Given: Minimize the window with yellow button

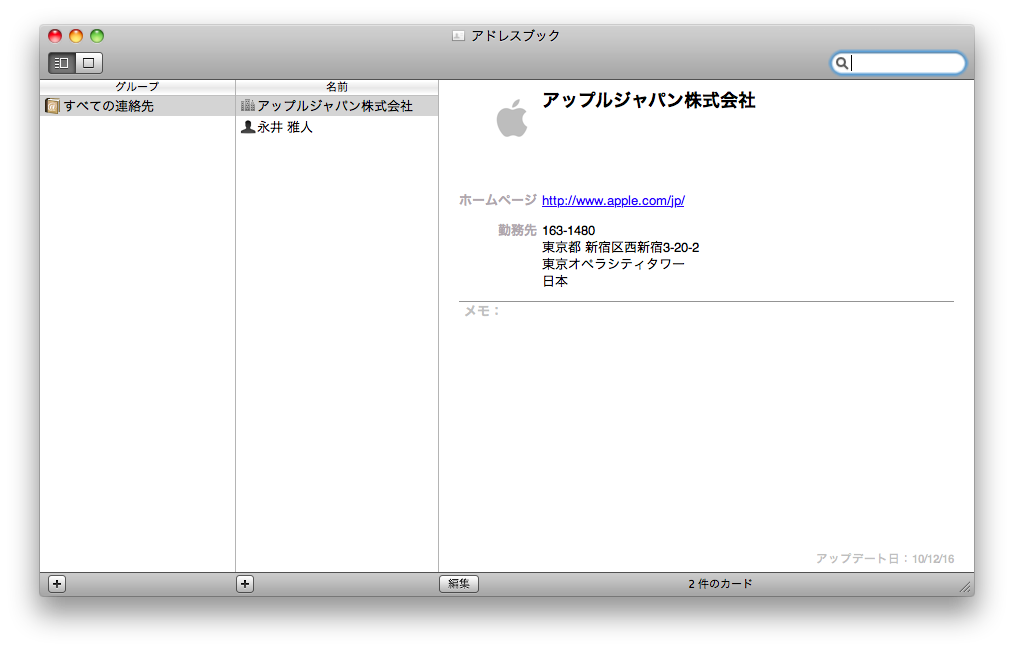Looking at the screenshot, I should pyautogui.click(x=76, y=36).
